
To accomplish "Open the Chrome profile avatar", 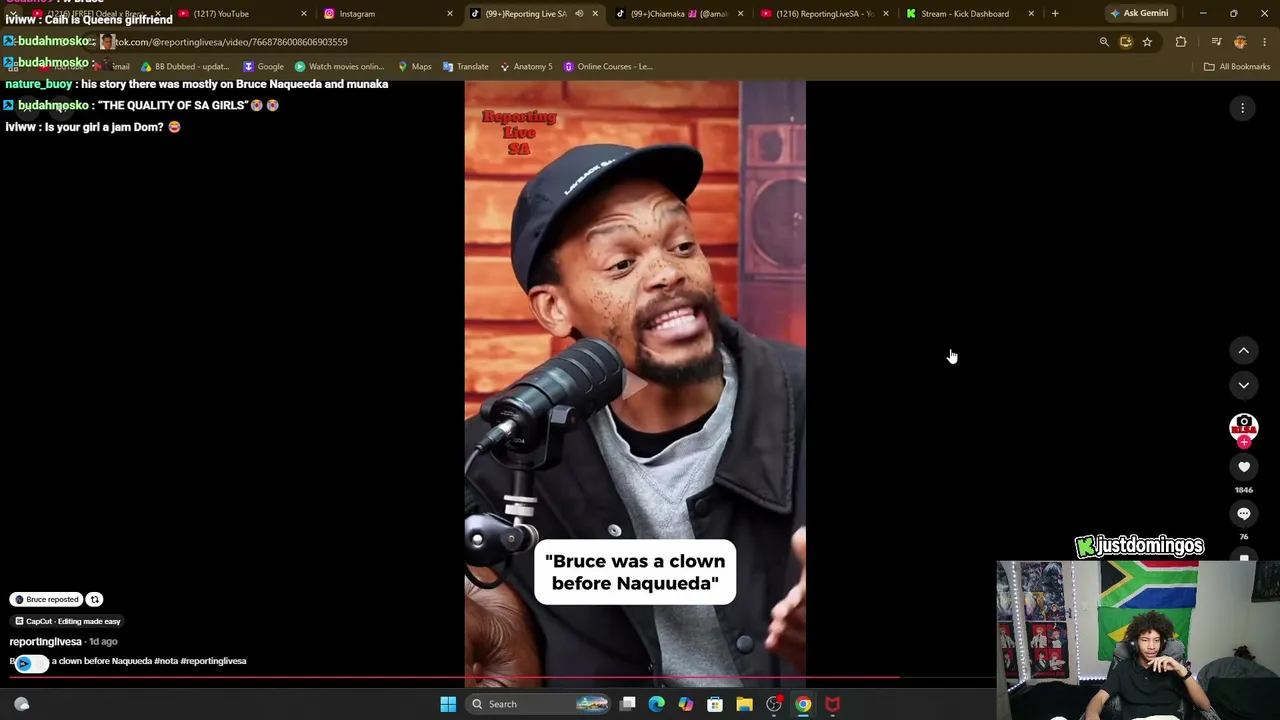I will (x=1240, y=42).
